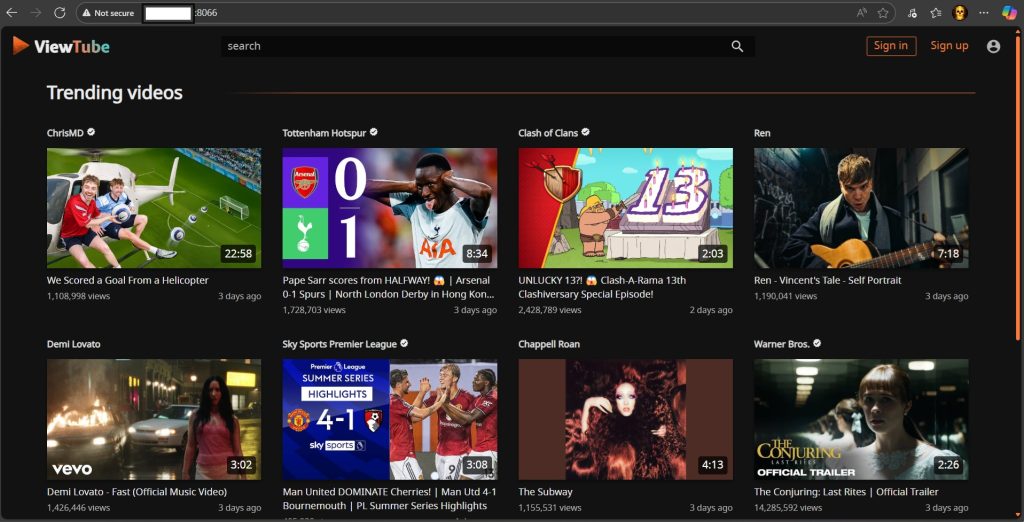Click the Sign in button
Viewport: 1024px width, 522px height.
click(891, 46)
